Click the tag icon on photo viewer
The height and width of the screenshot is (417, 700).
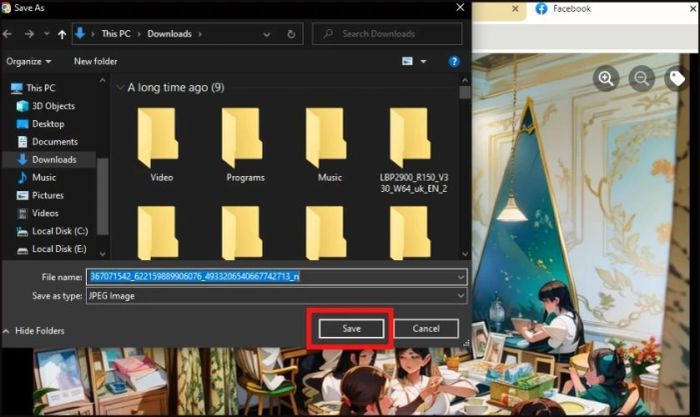tap(677, 78)
